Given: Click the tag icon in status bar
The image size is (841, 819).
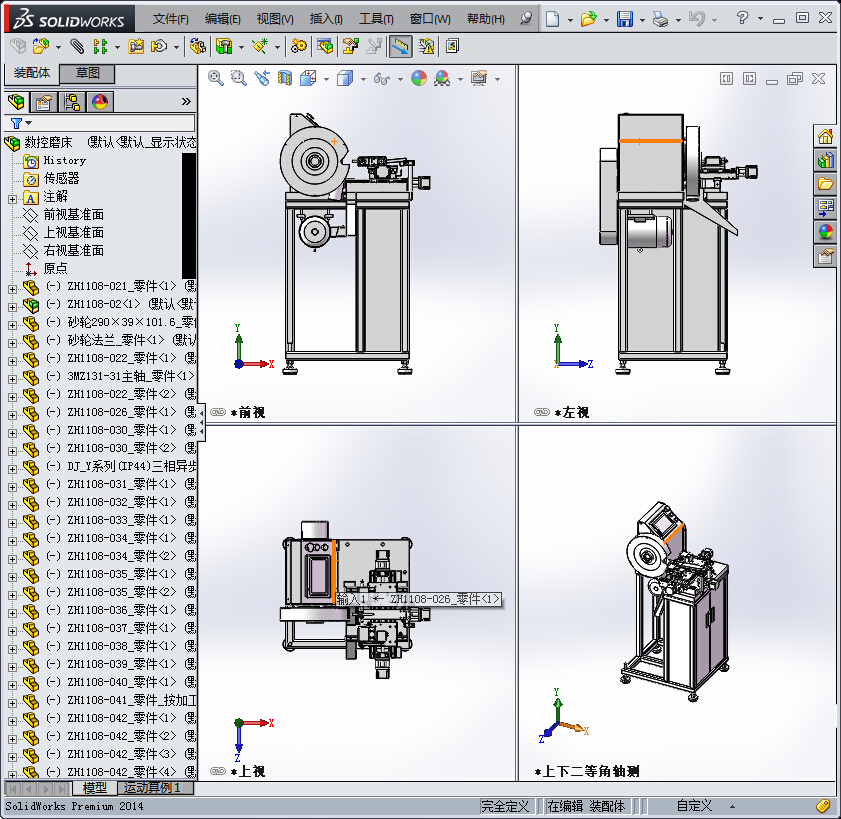Looking at the screenshot, I should click(x=823, y=806).
